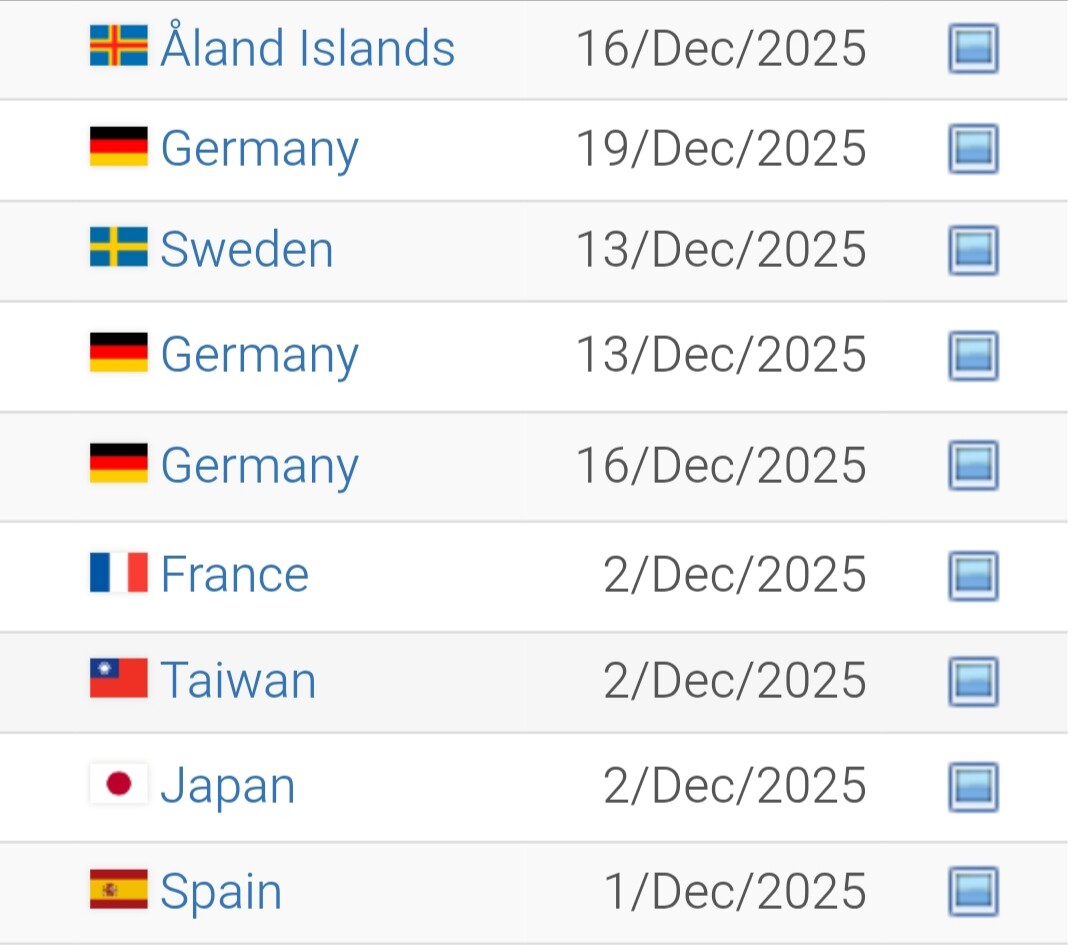1080x945 pixels.
Task: Select the Spain flag icon
Action: click(119, 889)
